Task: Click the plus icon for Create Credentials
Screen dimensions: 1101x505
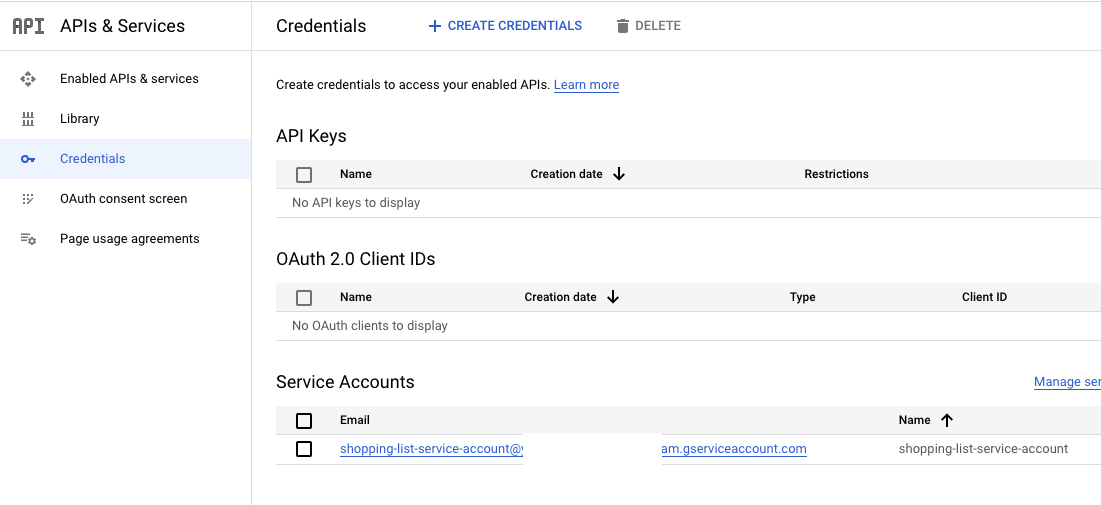Action: [434, 26]
